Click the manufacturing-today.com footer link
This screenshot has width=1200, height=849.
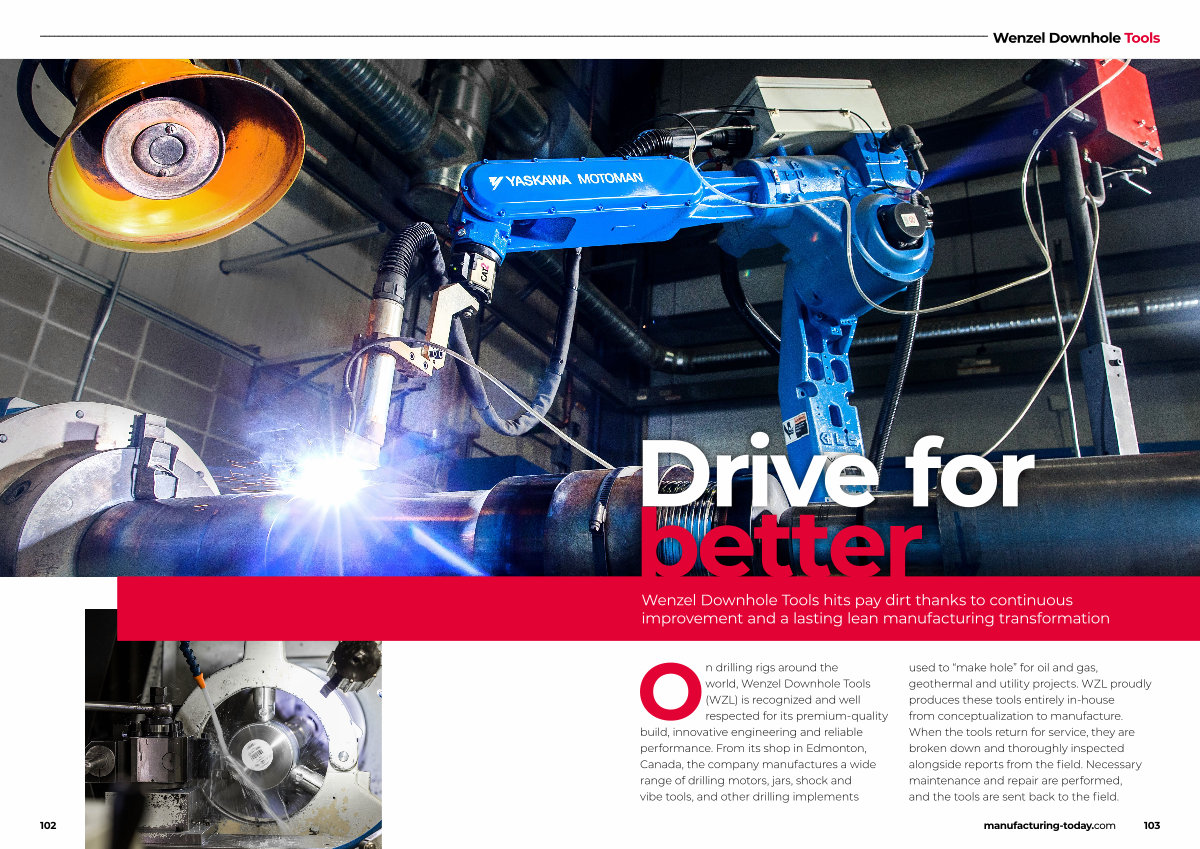pyautogui.click(x=1049, y=825)
